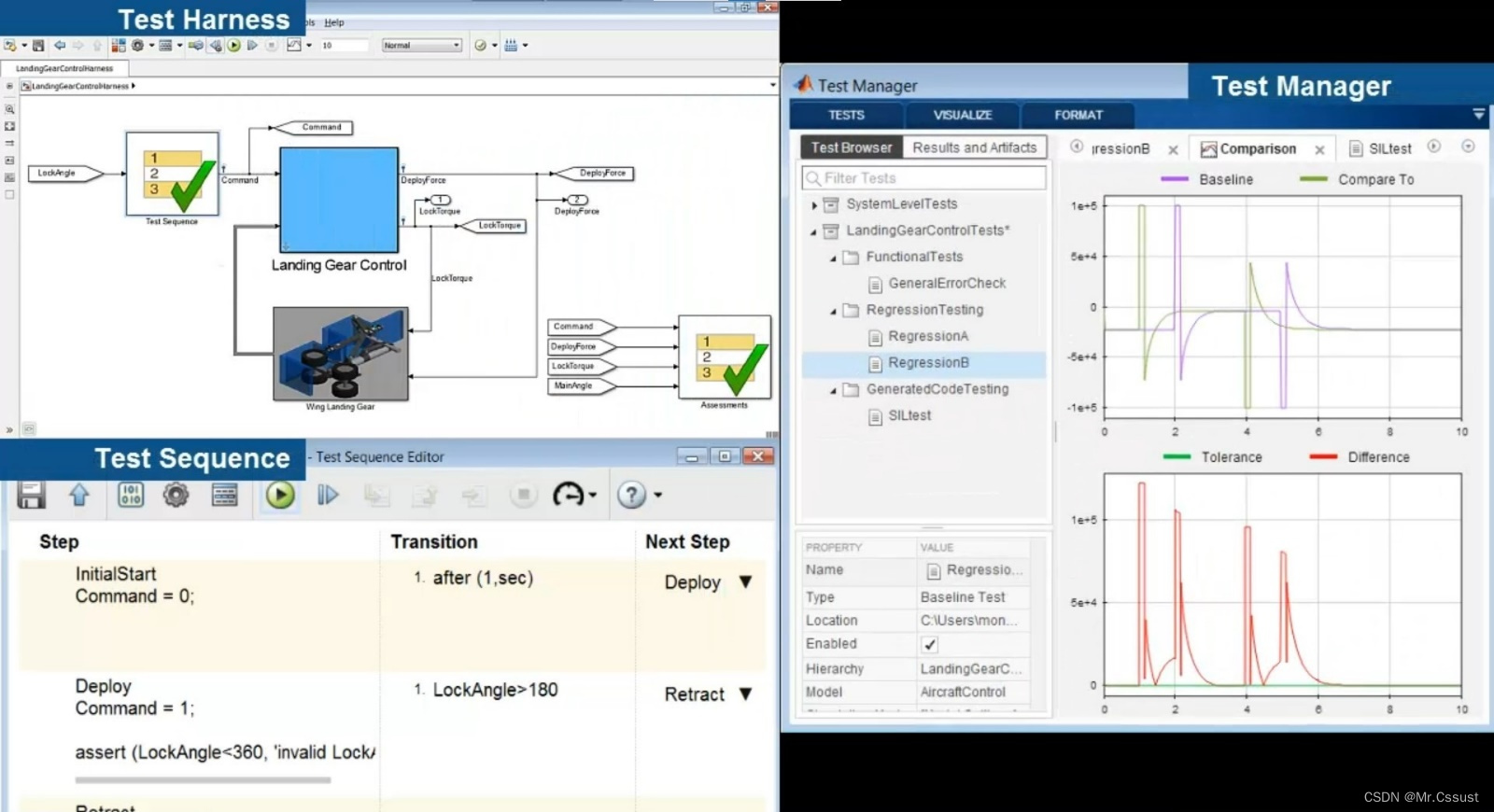Collapse the RegressionTesting folder

coord(833,312)
